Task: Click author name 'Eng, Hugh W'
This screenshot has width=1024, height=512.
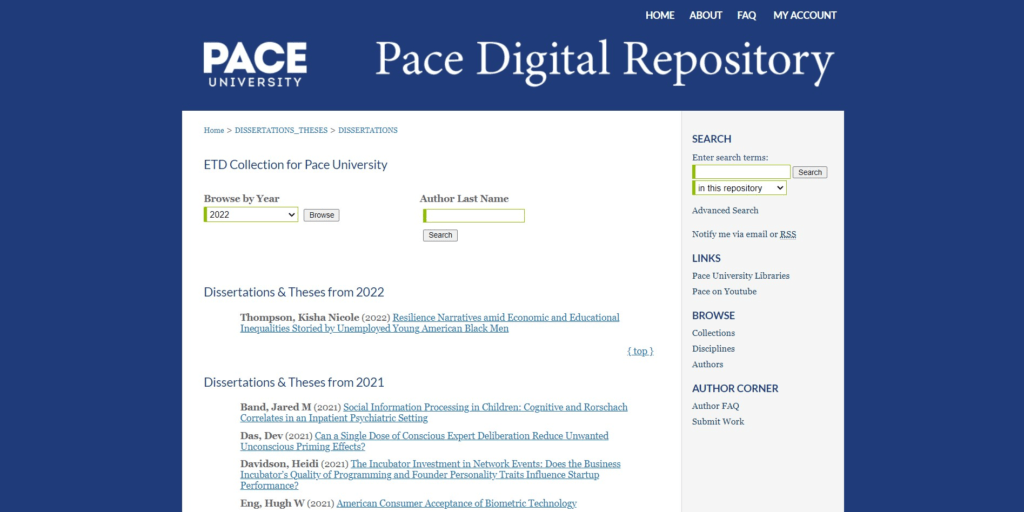Action: click(272, 504)
